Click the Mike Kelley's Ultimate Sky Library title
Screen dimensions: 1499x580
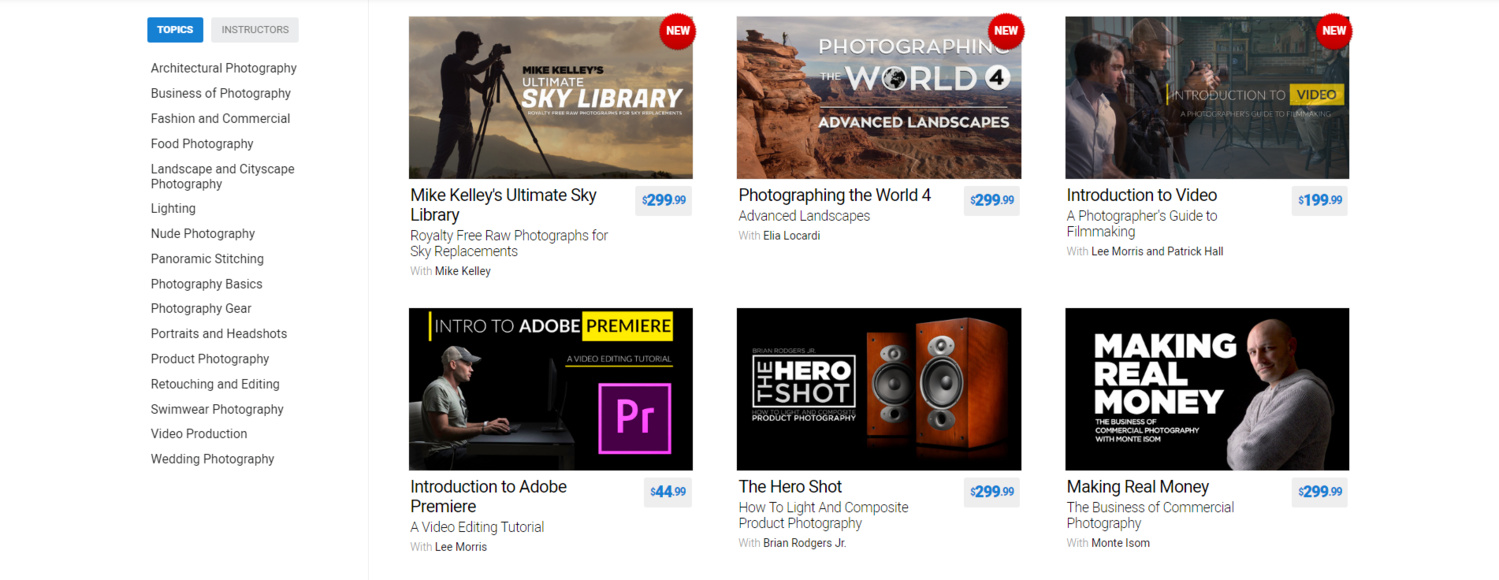[503, 205]
